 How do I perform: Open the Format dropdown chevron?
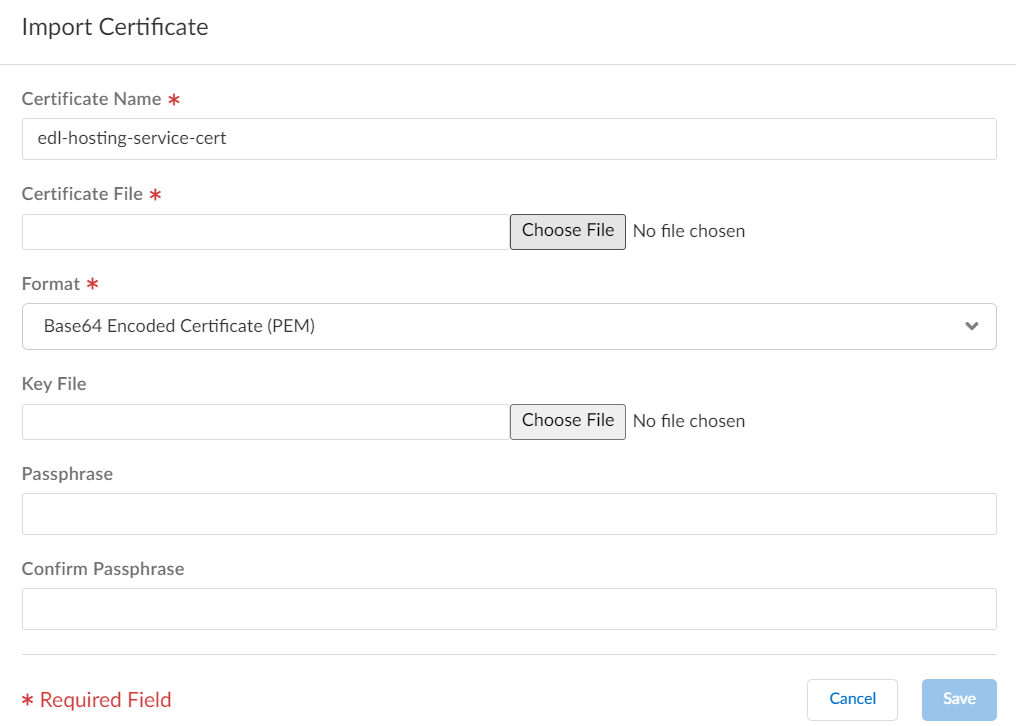click(x=970, y=326)
